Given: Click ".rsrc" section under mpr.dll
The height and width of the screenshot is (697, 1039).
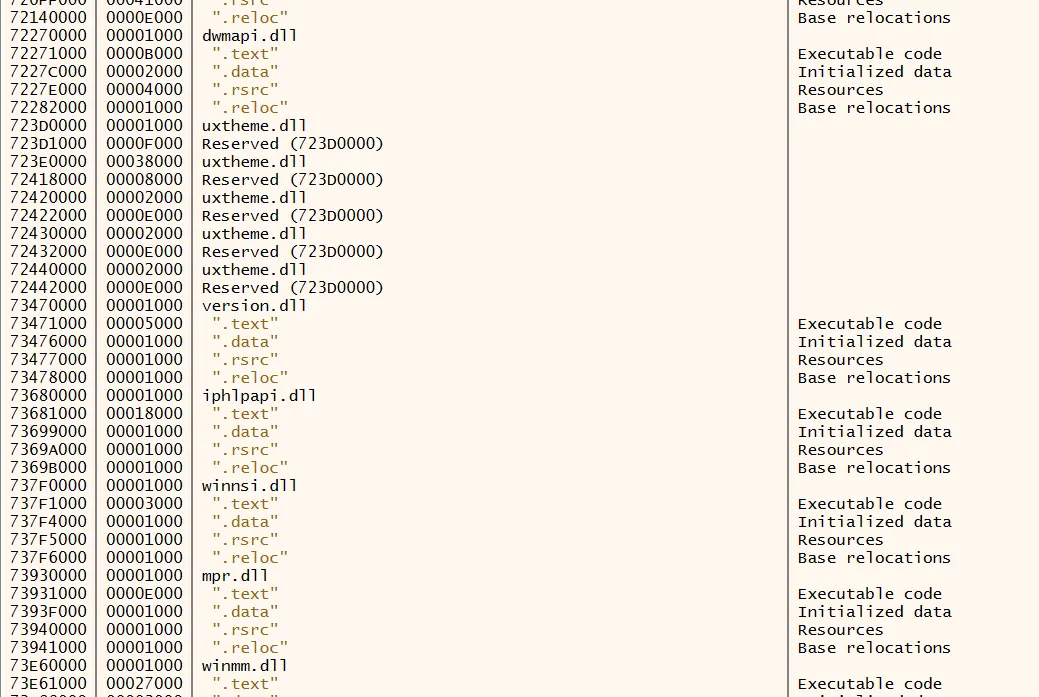Looking at the screenshot, I should [x=245, y=629].
